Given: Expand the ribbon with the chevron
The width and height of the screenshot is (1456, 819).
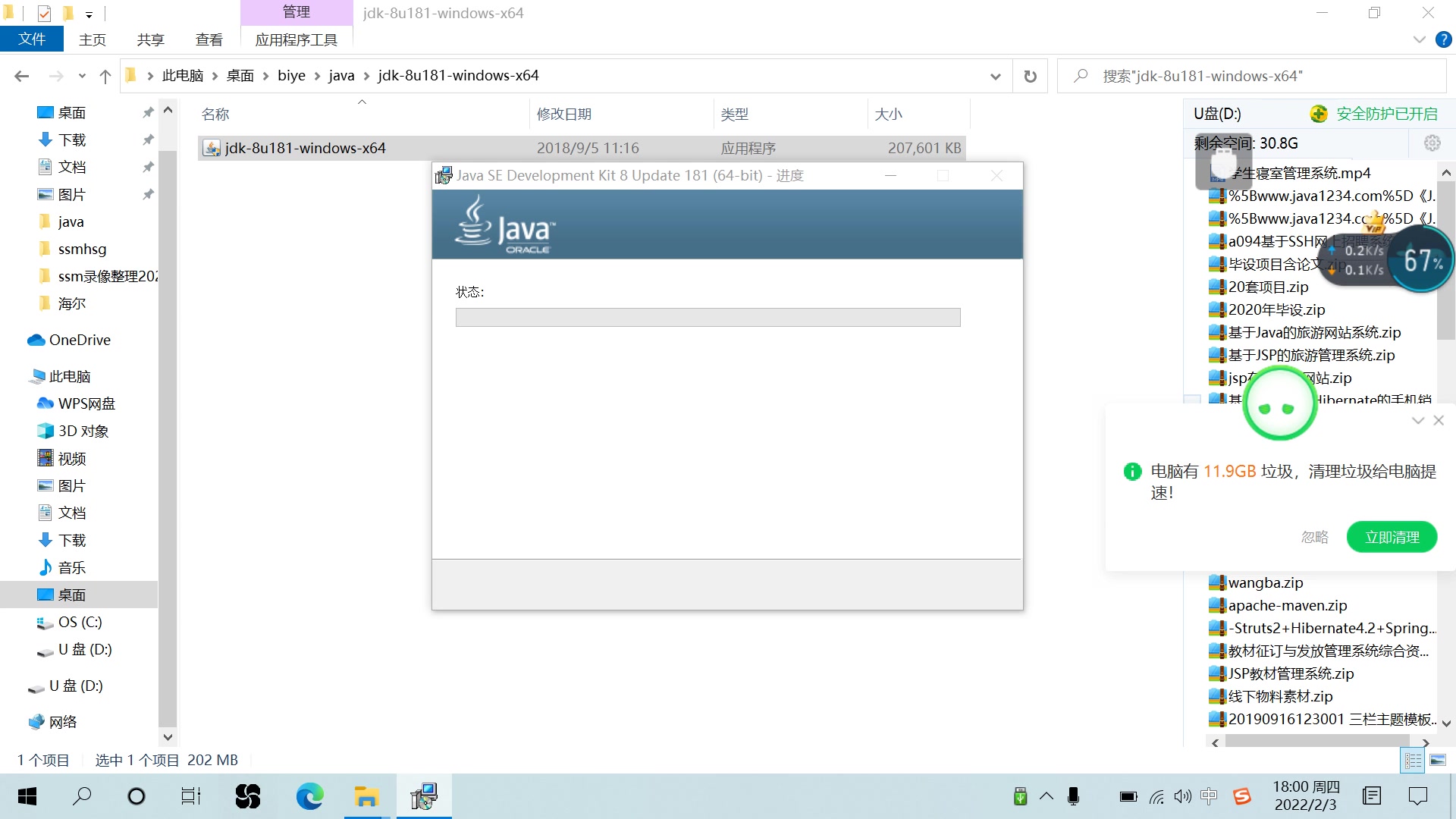Looking at the screenshot, I should point(1419,39).
